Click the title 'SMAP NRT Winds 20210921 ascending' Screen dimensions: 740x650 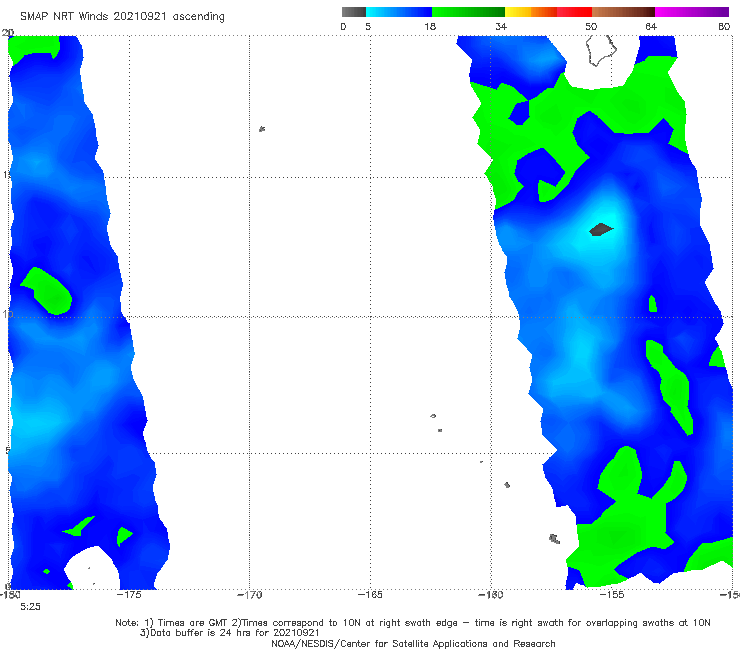click(x=122, y=17)
